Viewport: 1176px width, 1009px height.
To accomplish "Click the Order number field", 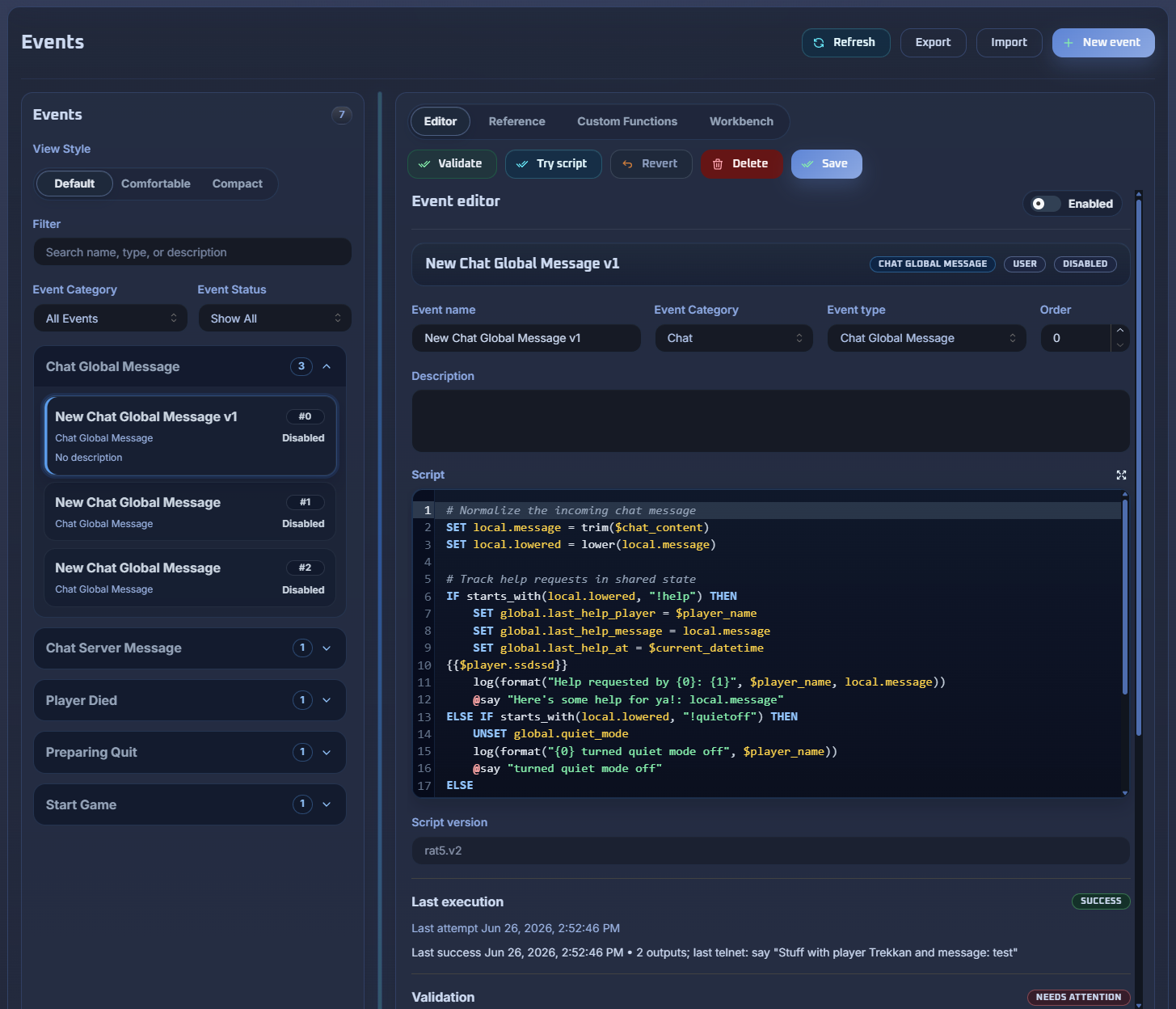I will (x=1076, y=338).
